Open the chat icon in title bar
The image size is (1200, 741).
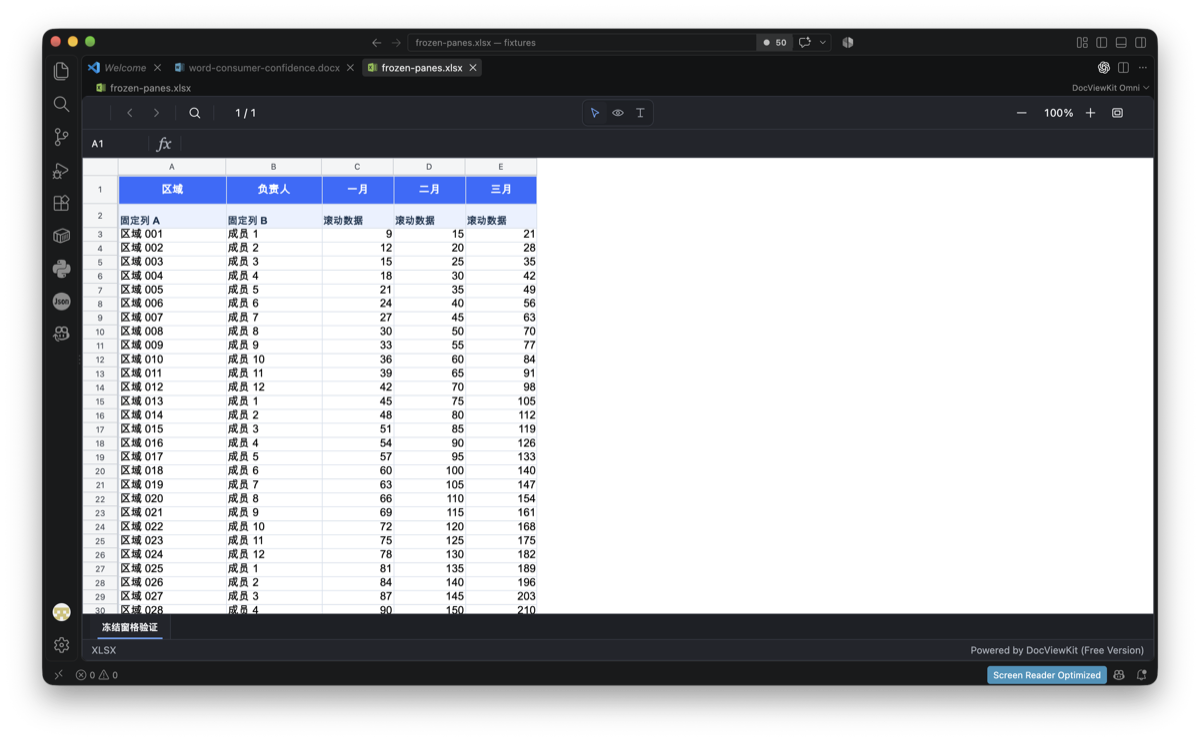(x=804, y=43)
